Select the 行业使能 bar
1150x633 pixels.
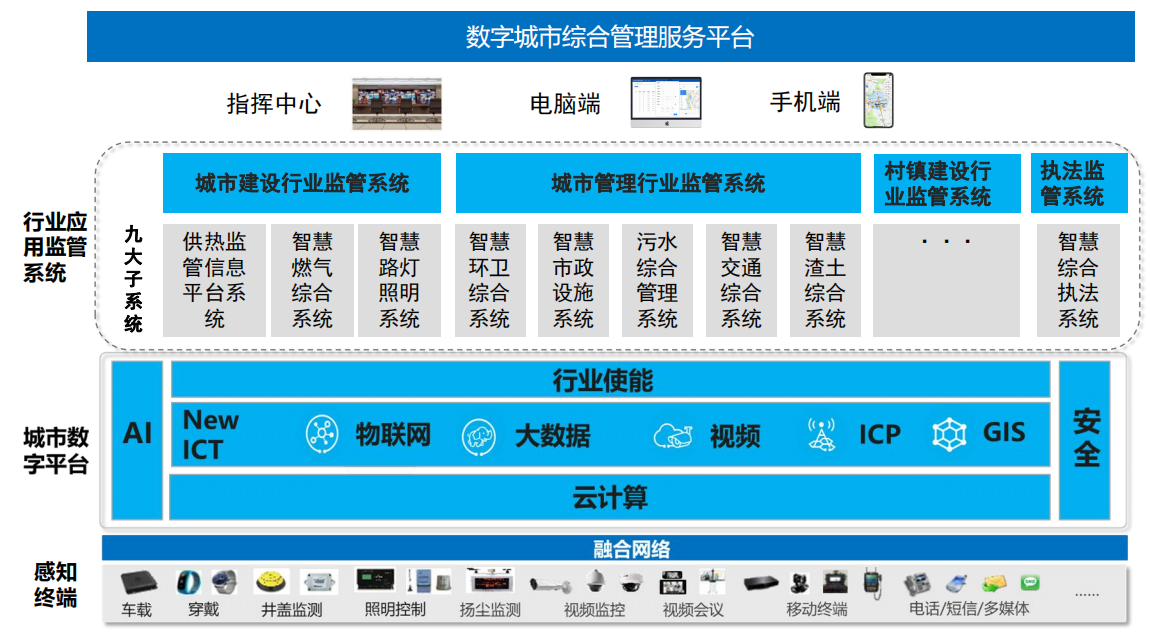pyautogui.click(x=610, y=380)
